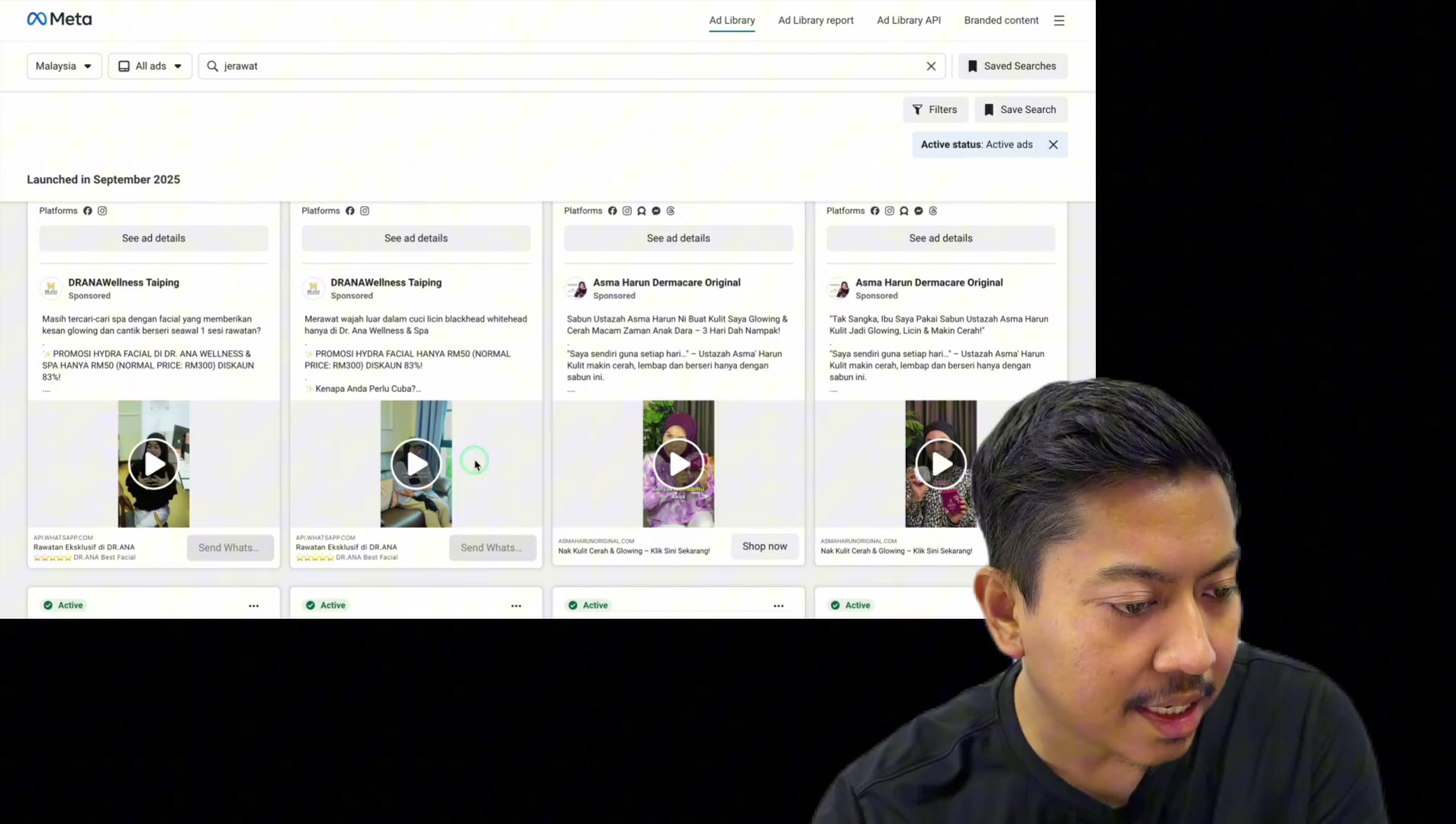Click the Save Search button

tap(1020, 110)
